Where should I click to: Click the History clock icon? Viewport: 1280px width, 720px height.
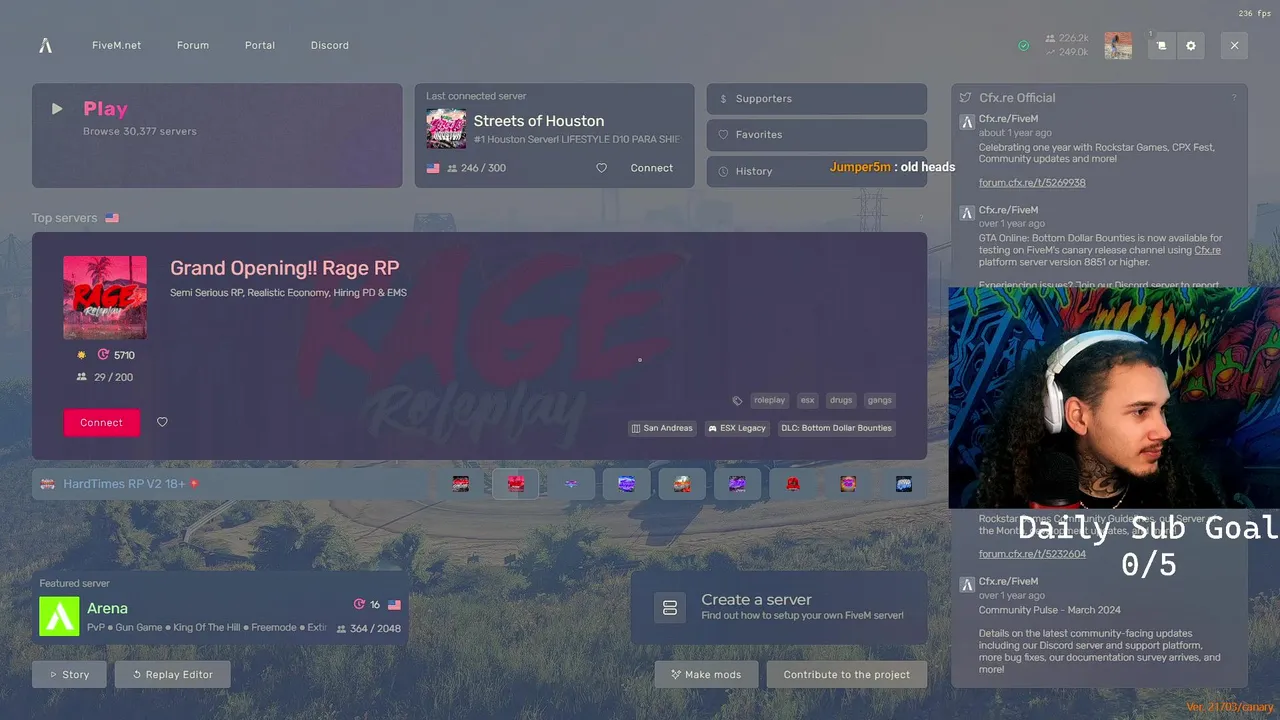click(724, 171)
